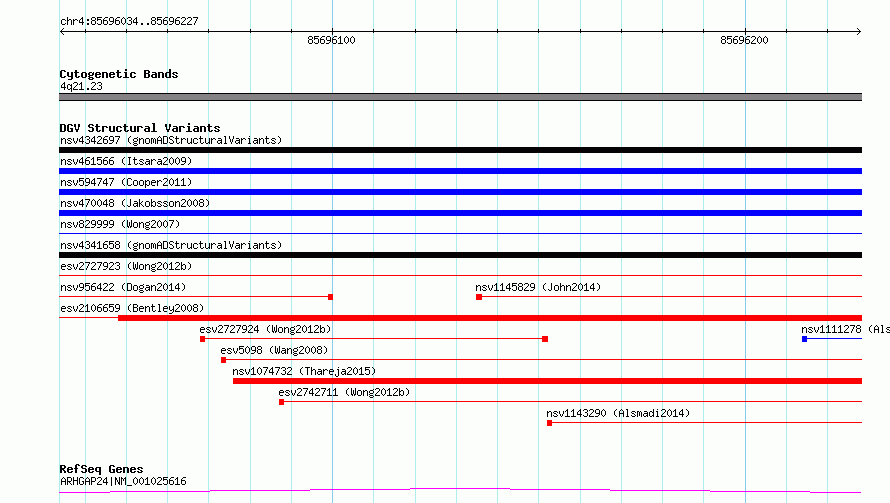This screenshot has width=890, height=503.
Task: Click the esv2727924 (Wong2012b) label
Action: click(265, 329)
